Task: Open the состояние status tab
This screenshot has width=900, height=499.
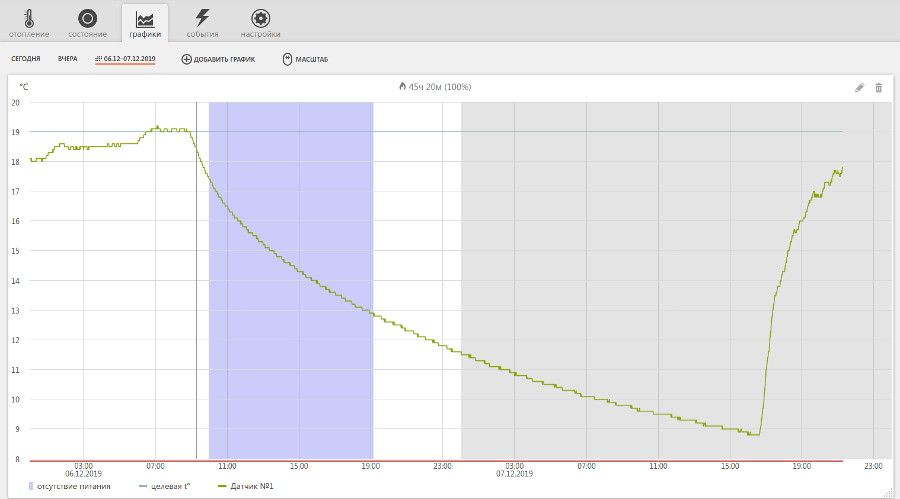Action: (x=87, y=22)
